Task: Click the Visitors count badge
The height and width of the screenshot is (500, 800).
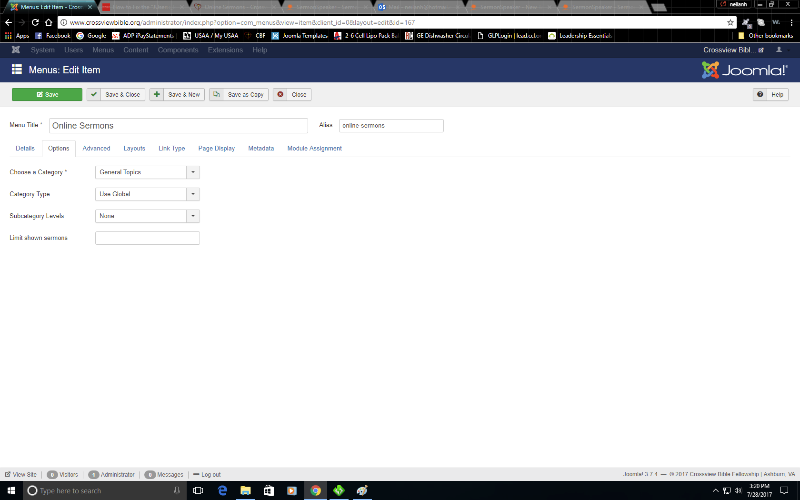Action: pos(52,474)
